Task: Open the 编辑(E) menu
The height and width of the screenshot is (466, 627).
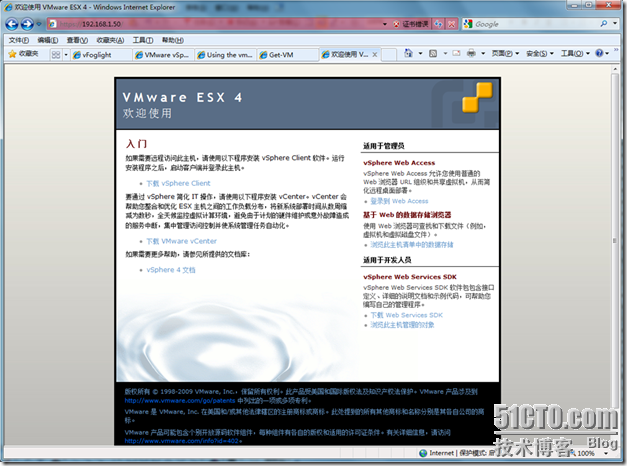Action: click(x=48, y=40)
